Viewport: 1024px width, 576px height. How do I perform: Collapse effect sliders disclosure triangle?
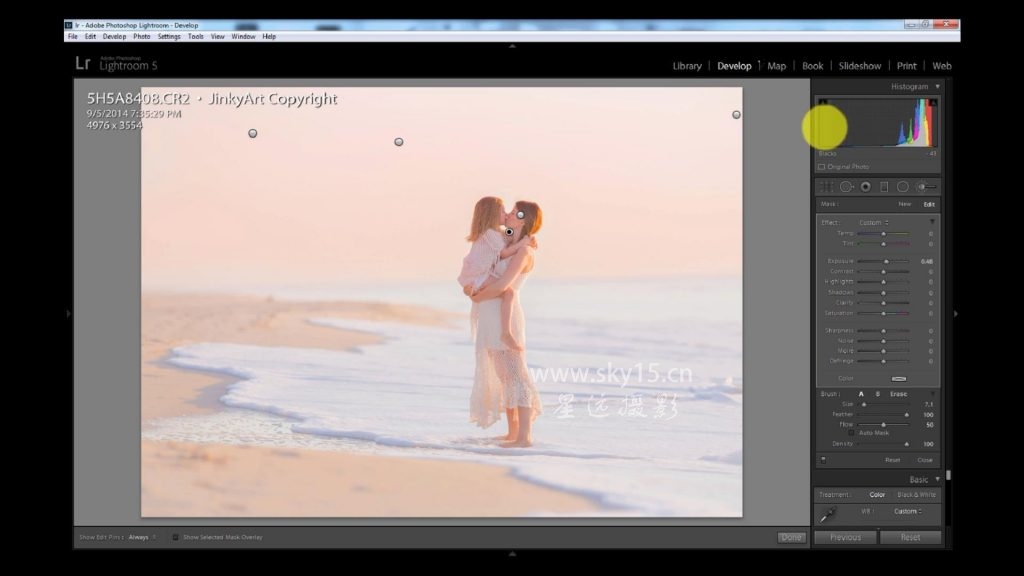[932, 223]
